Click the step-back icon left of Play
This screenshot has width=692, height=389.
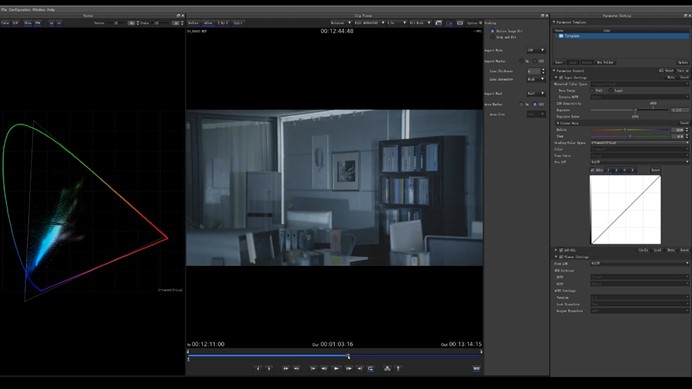[x=324, y=368]
